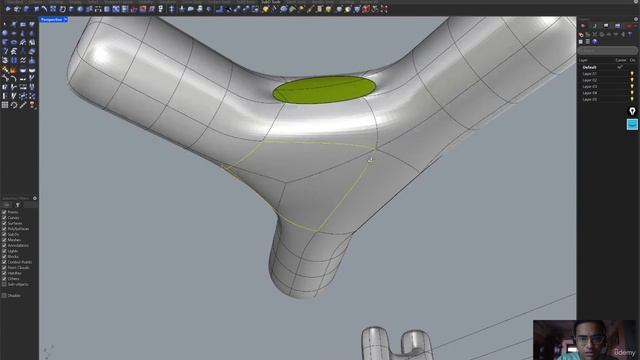Toggle Annotations selection filter checkbox
Image resolution: width=640 pixels, height=360 pixels.
pyautogui.click(x=4, y=245)
